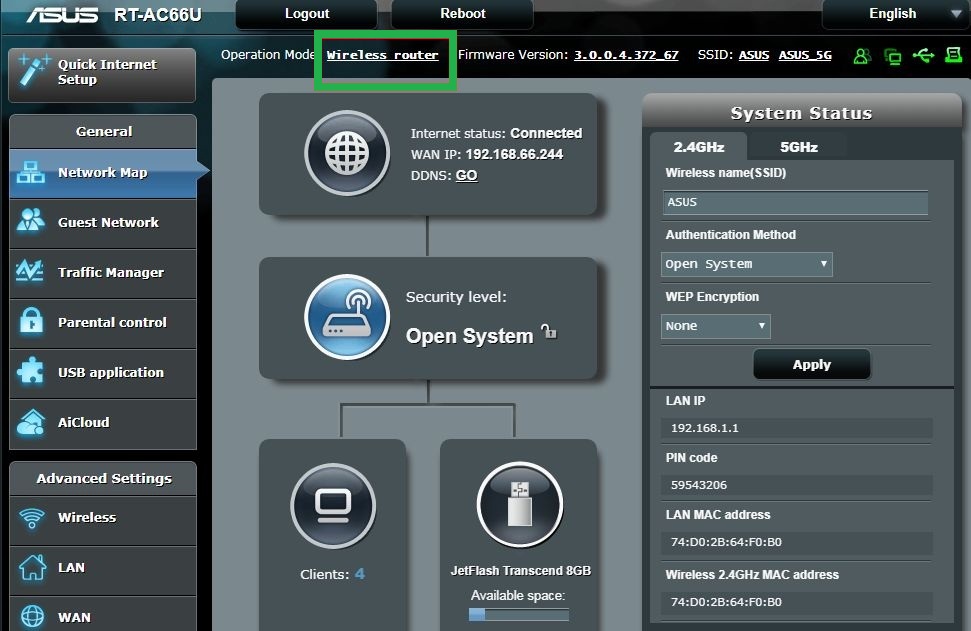Click the Logout button
Viewport: 971px width, 631px height.
307,14
